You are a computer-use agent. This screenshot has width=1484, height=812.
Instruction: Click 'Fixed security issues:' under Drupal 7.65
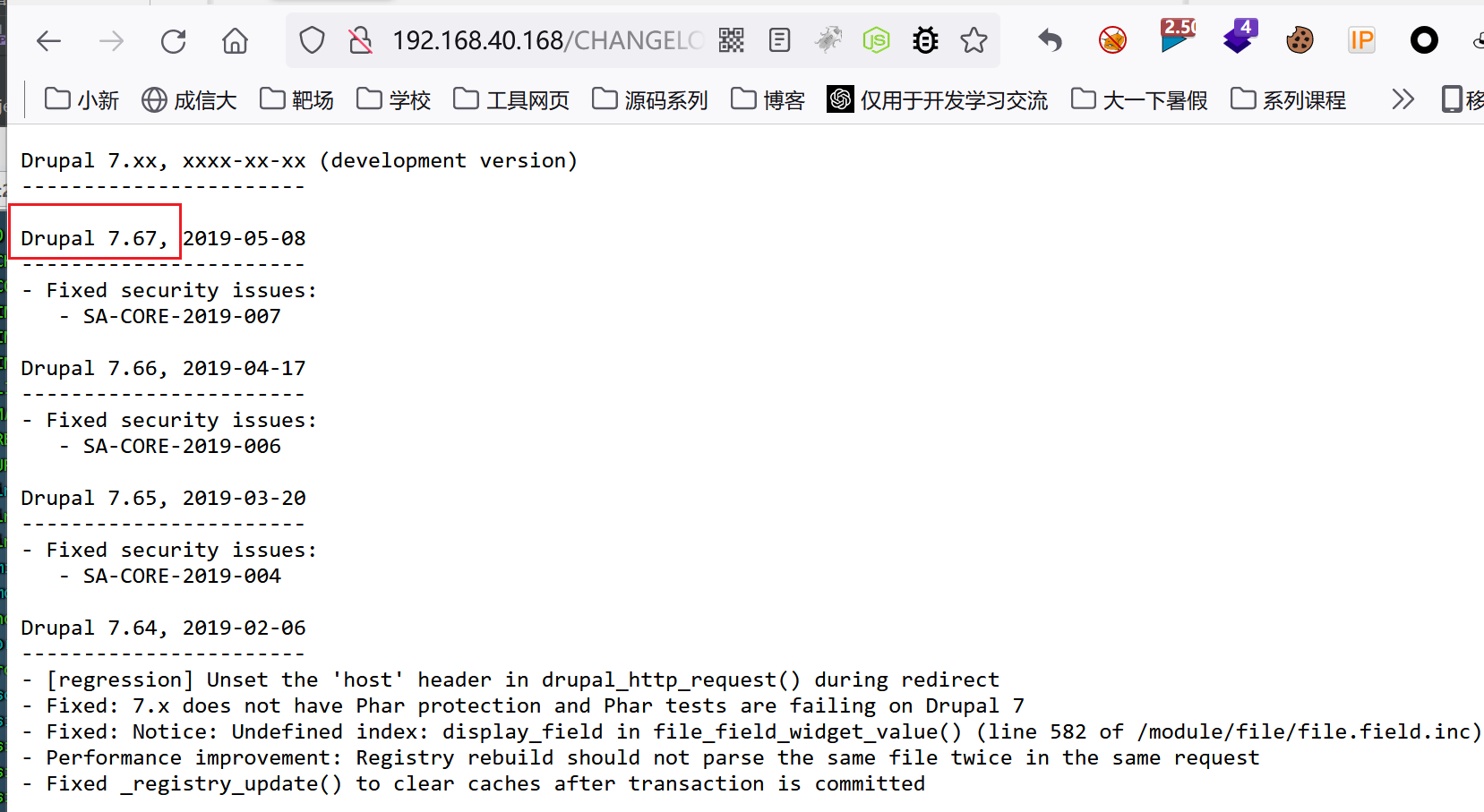click(182, 550)
